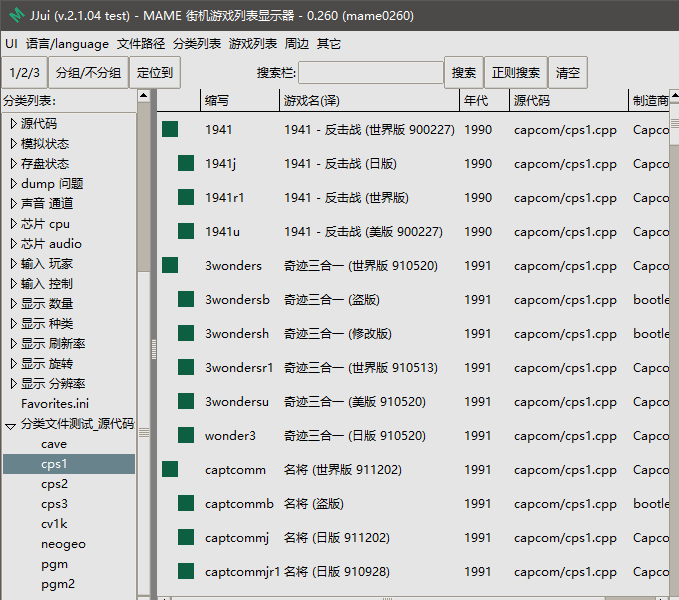Open the 文件路径 menu
The image size is (679, 600).
click(141, 44)
